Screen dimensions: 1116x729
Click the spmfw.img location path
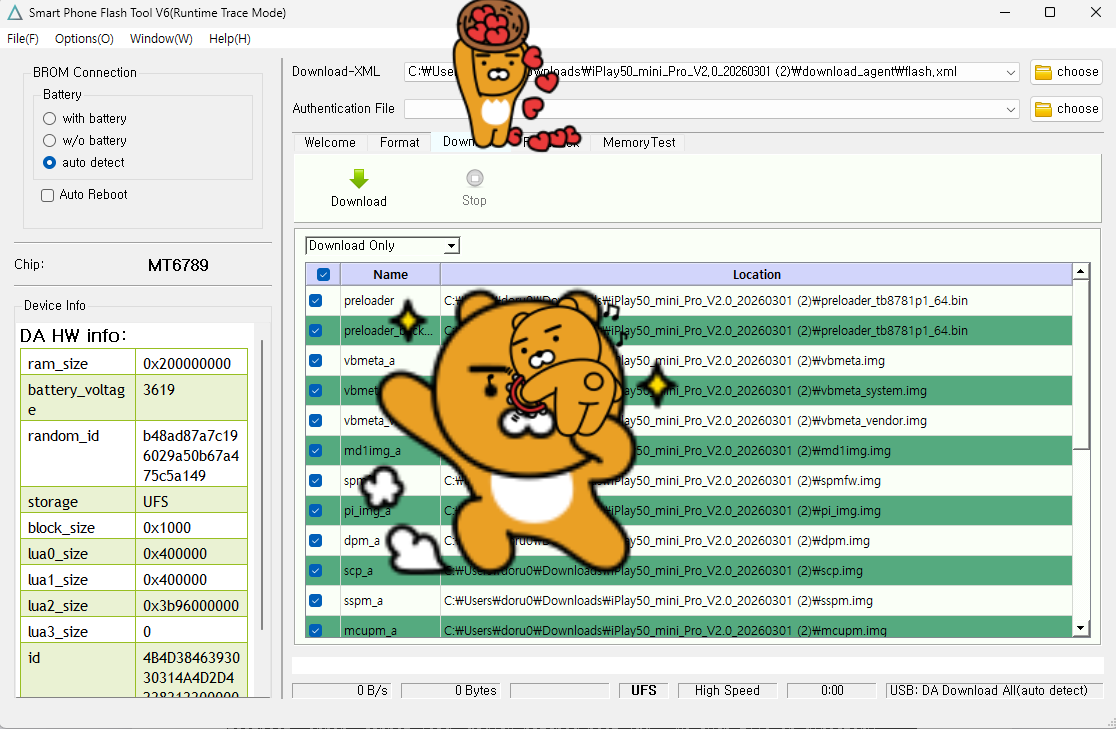[756, 481]
